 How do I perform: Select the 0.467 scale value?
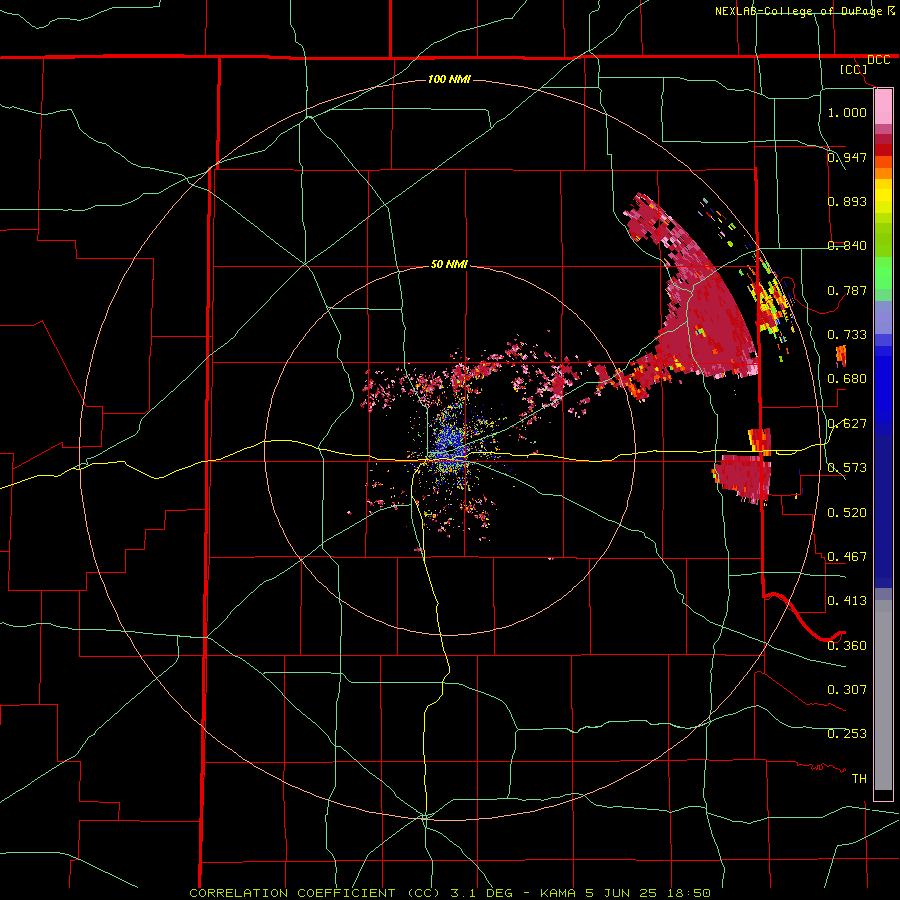click(847, 557)
